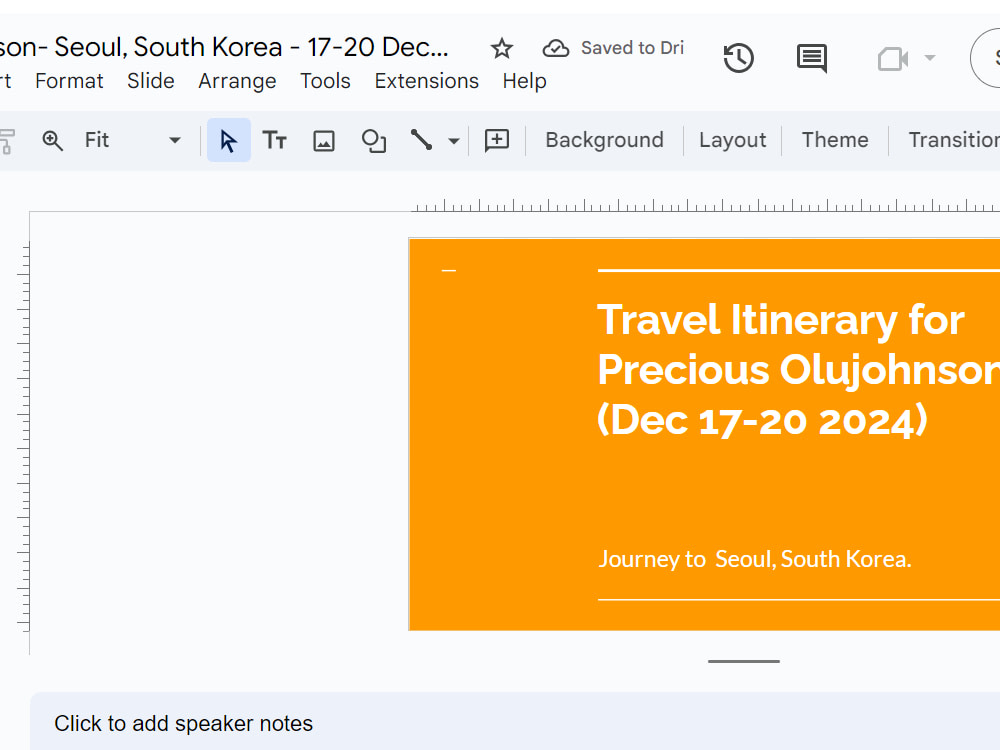The width and height of the screenshot is (1000, 750).
Task: Insert a text box tool
Action: pos(275,140)
